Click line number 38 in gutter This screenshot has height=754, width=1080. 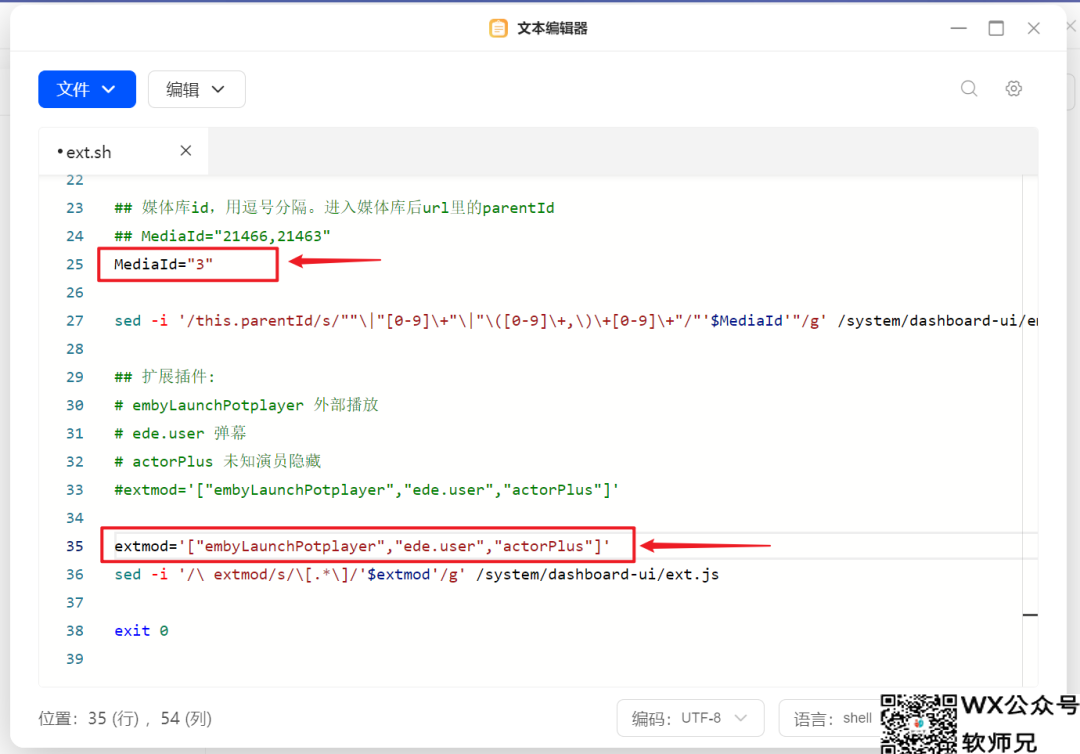[74, 631]
